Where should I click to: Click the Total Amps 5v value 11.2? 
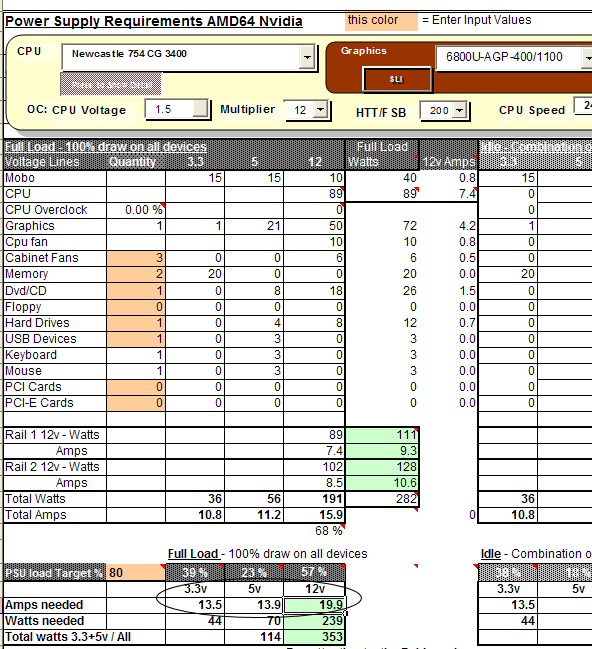point(254,515)
